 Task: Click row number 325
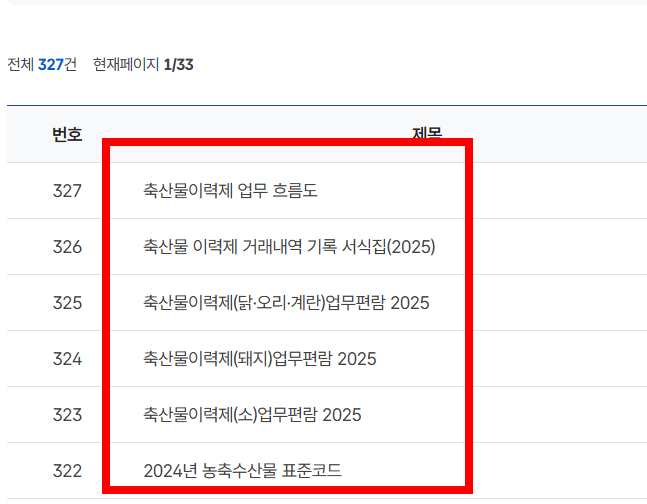pyautogui.click(x=67, y=303)
